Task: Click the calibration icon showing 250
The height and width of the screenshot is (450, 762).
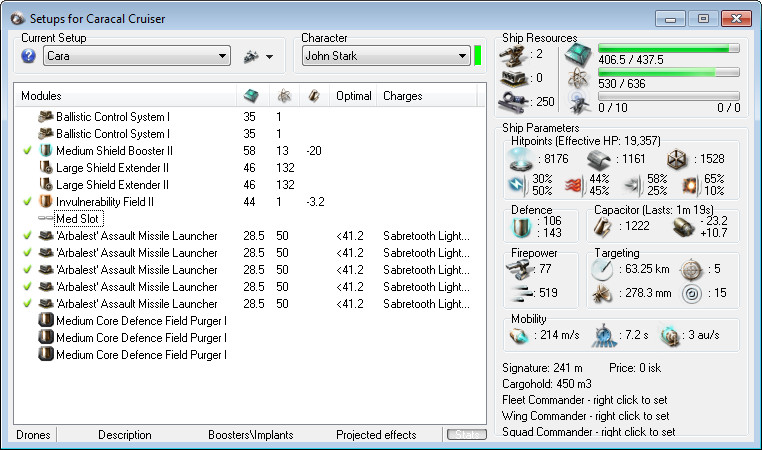Action: pos(517,100)
